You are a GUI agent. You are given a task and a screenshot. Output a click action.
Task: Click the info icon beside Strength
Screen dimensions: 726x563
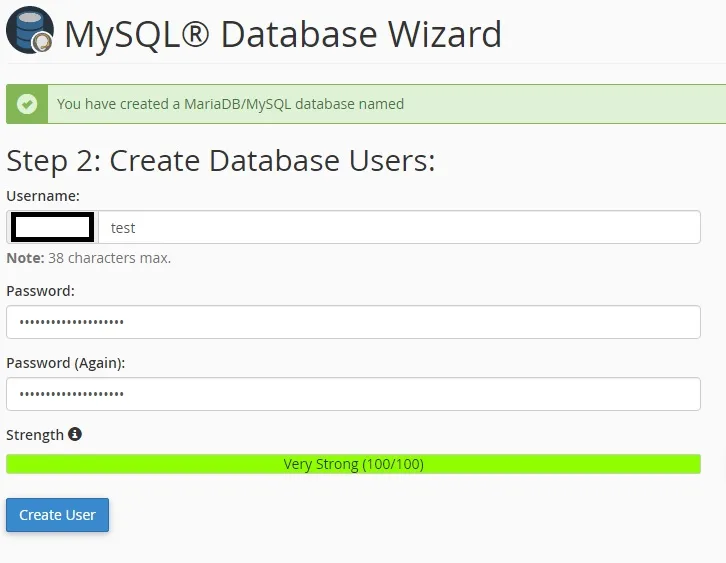click(75, 435)
